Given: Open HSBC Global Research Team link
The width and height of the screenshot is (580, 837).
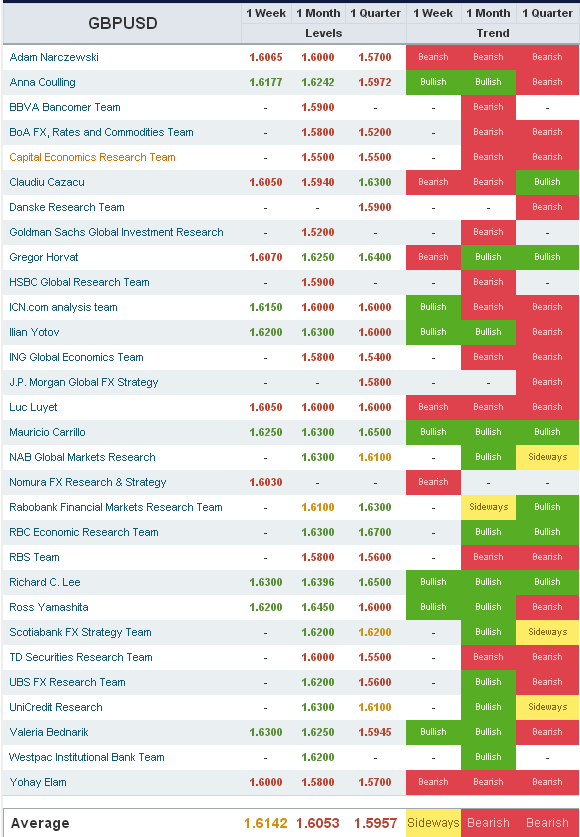Looking at the screenshot, I should [x=80, y=282].
